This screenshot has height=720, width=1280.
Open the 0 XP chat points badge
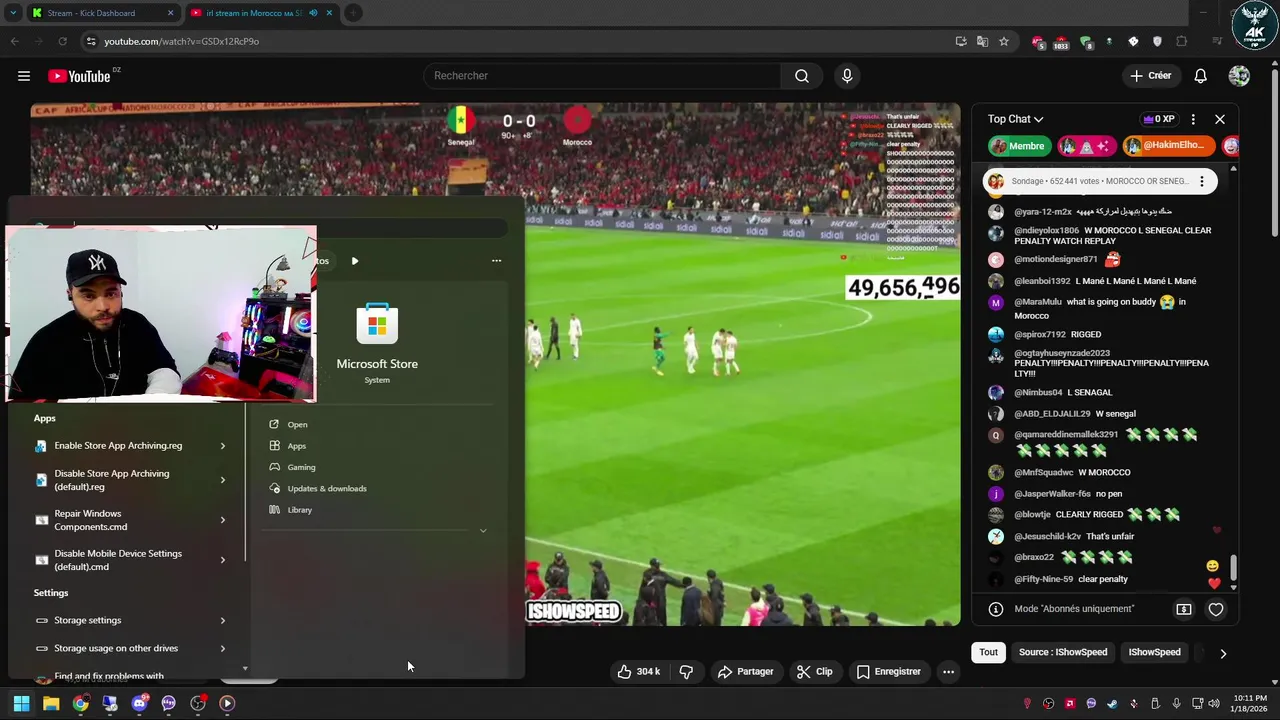[1159, 119]
